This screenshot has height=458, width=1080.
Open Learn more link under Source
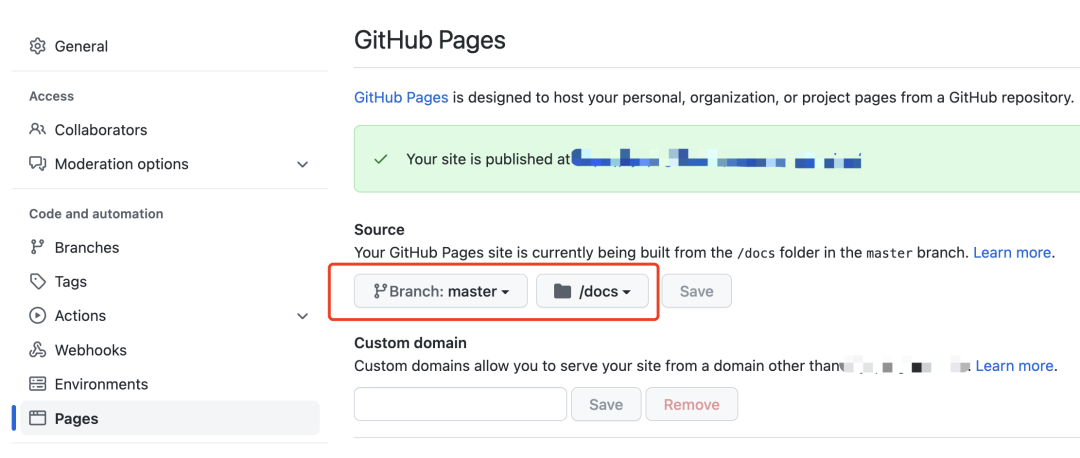click(x=1012, y=253)
